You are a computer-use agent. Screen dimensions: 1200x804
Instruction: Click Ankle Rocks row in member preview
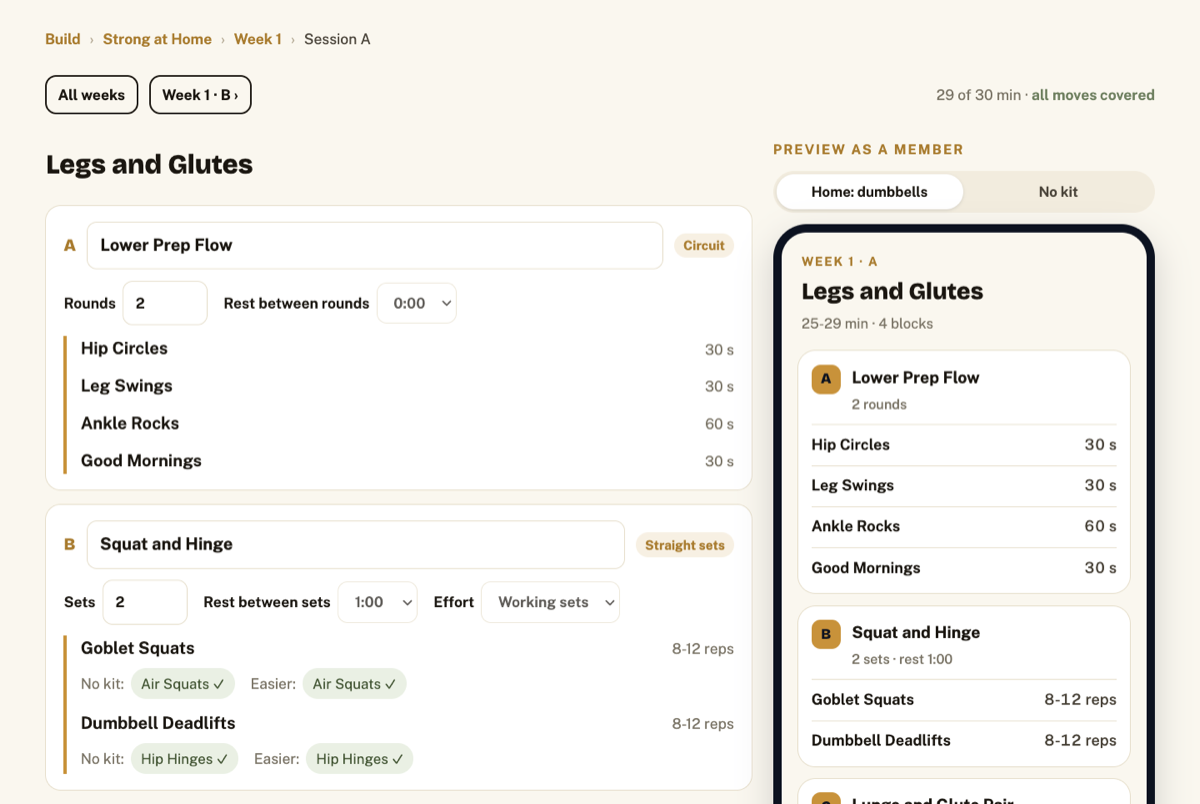(x=964, y=526)
